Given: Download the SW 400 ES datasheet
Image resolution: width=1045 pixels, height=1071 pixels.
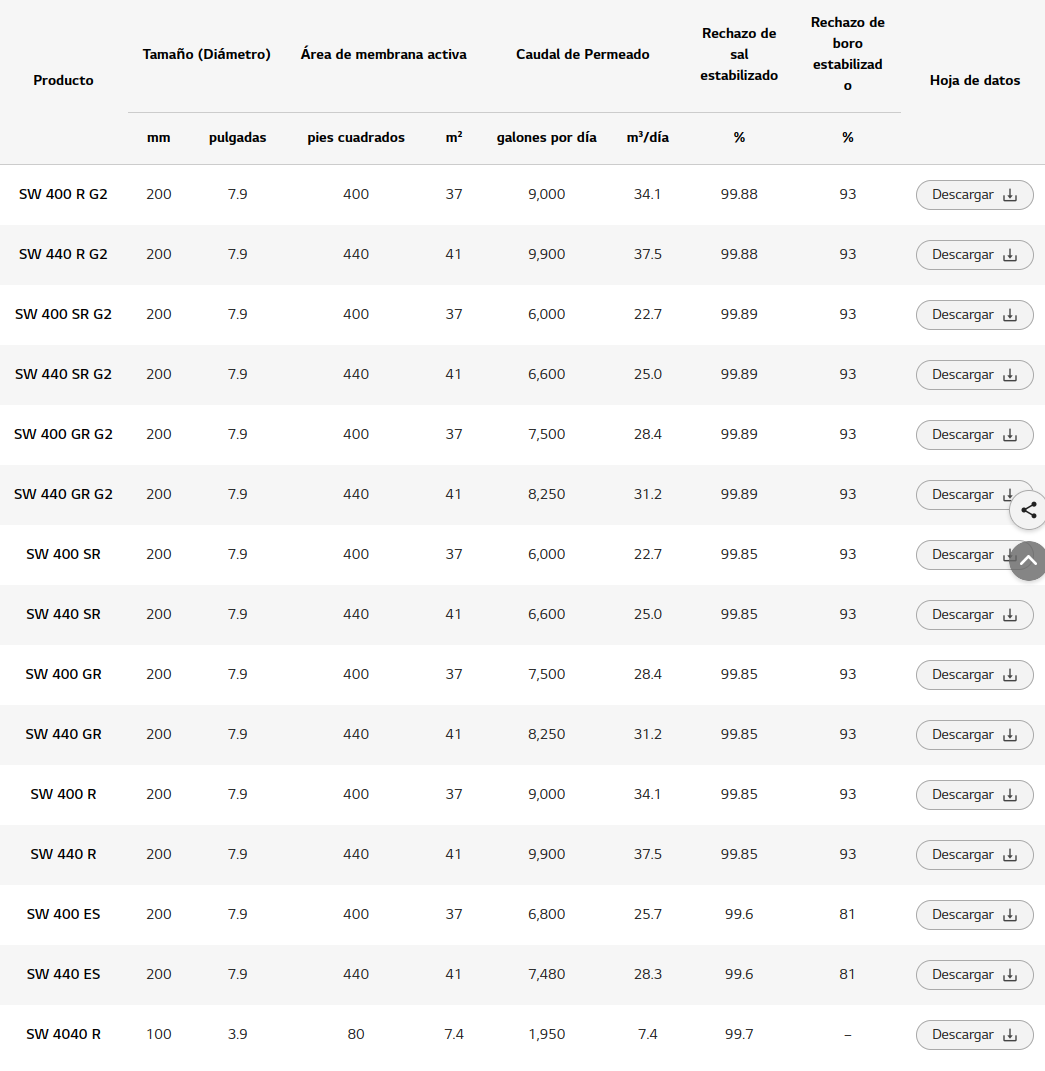Looking at the screenshot, I should [974, 915].
